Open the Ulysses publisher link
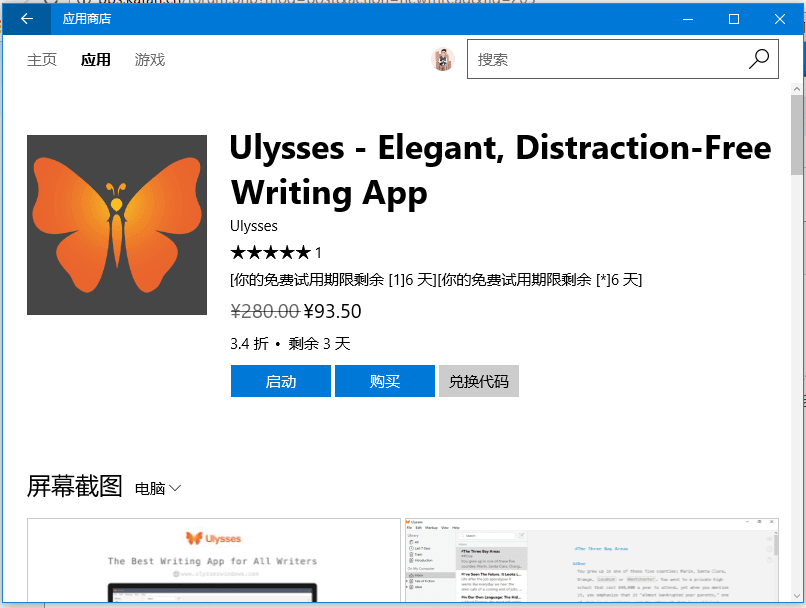This screenshot has width=806, height=608. (253, 226)
